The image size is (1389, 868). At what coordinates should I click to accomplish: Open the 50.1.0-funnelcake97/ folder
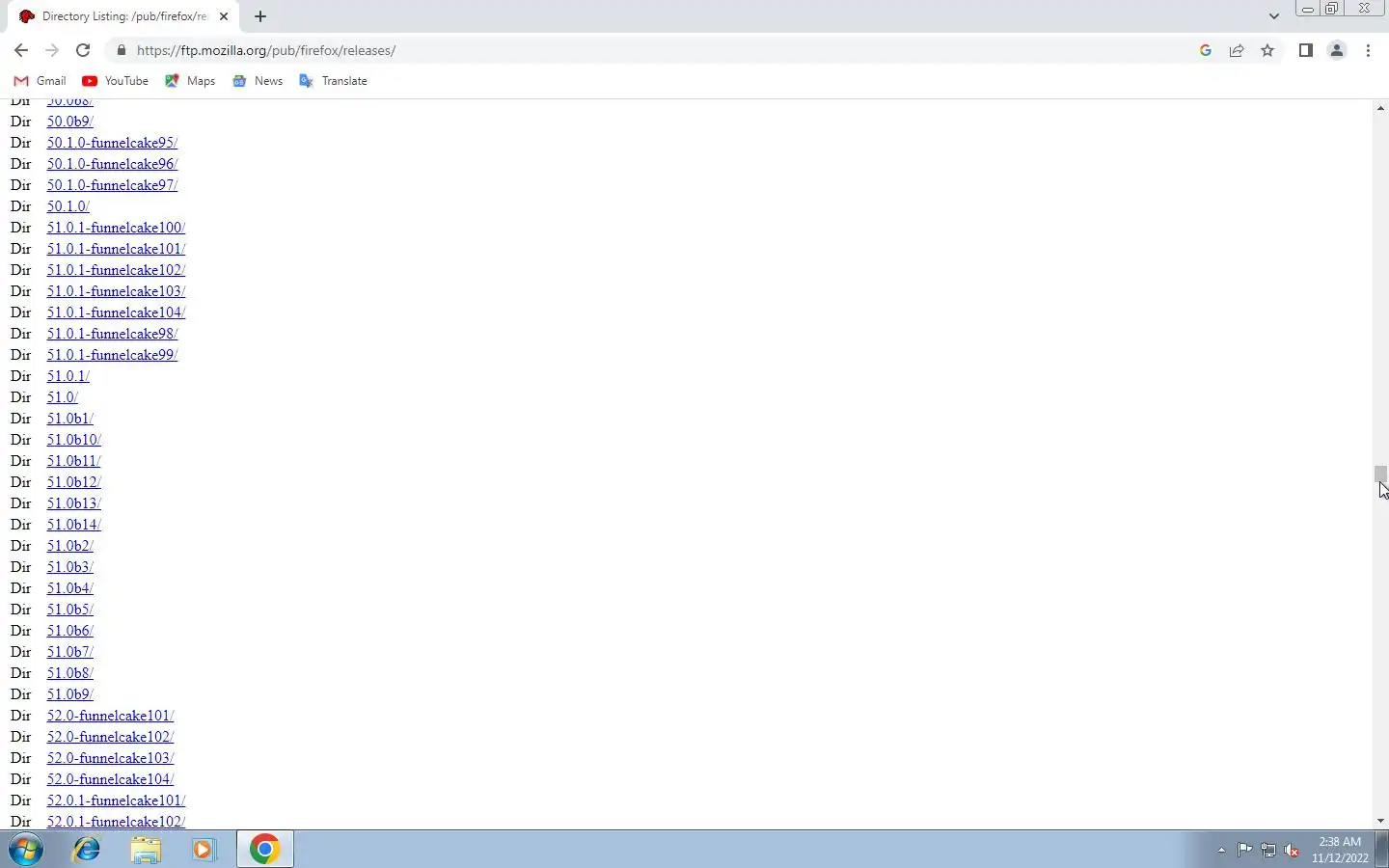click(x=113, y=185)
